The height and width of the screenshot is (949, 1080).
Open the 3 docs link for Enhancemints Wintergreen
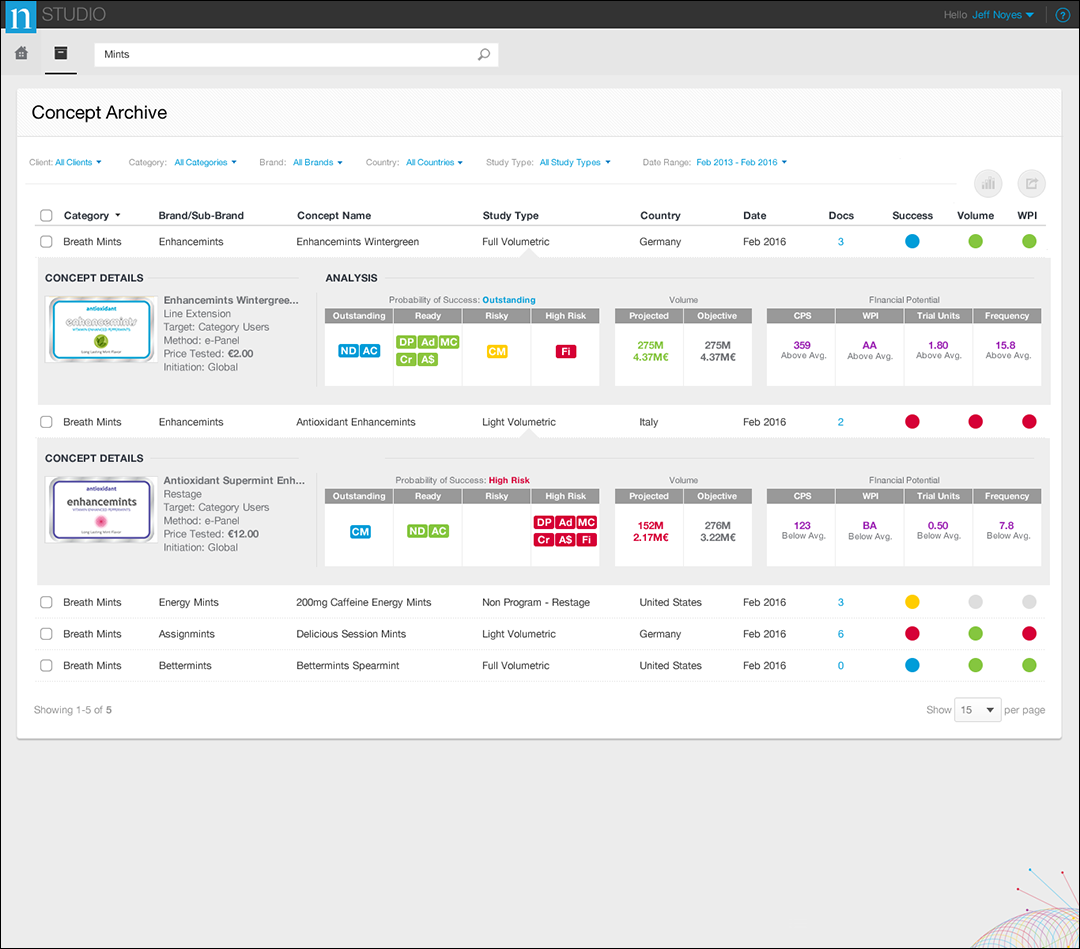840,242
